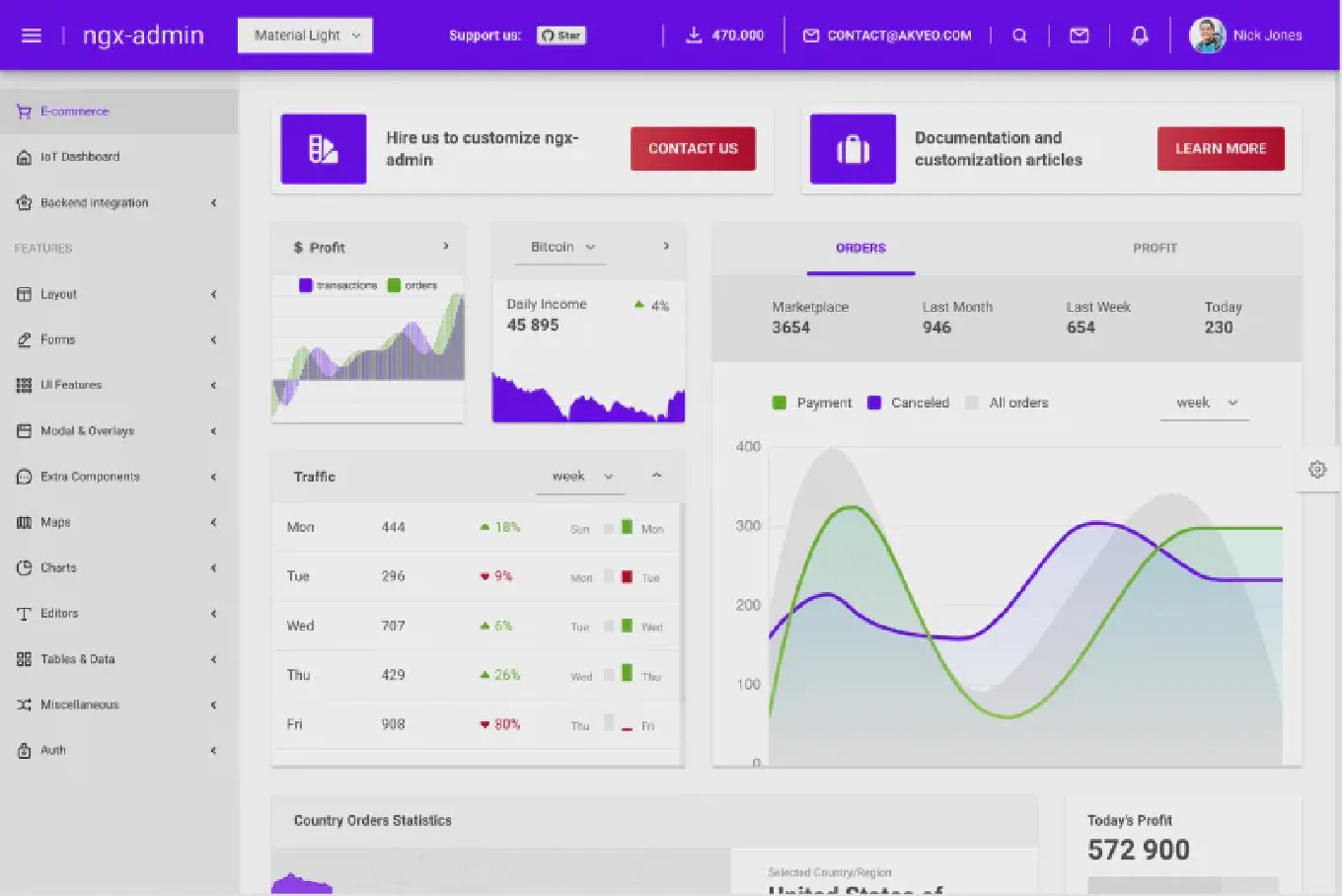Screen dimensions: 1342x896
Task: Open Tables & Data menu item
Action: pos(118,659)
